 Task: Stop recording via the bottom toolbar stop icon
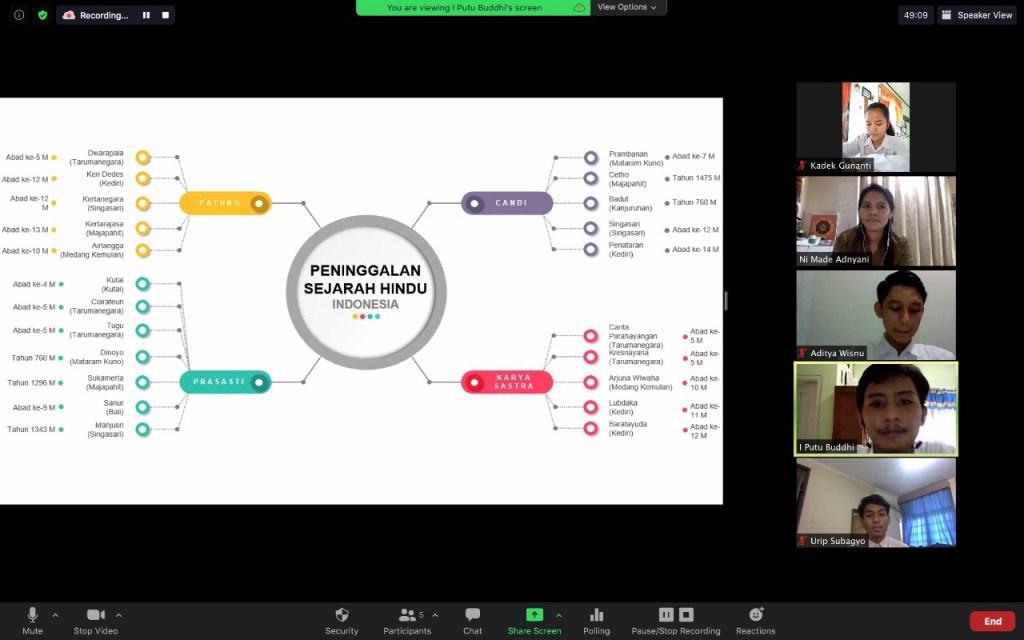tap(686, 615)
